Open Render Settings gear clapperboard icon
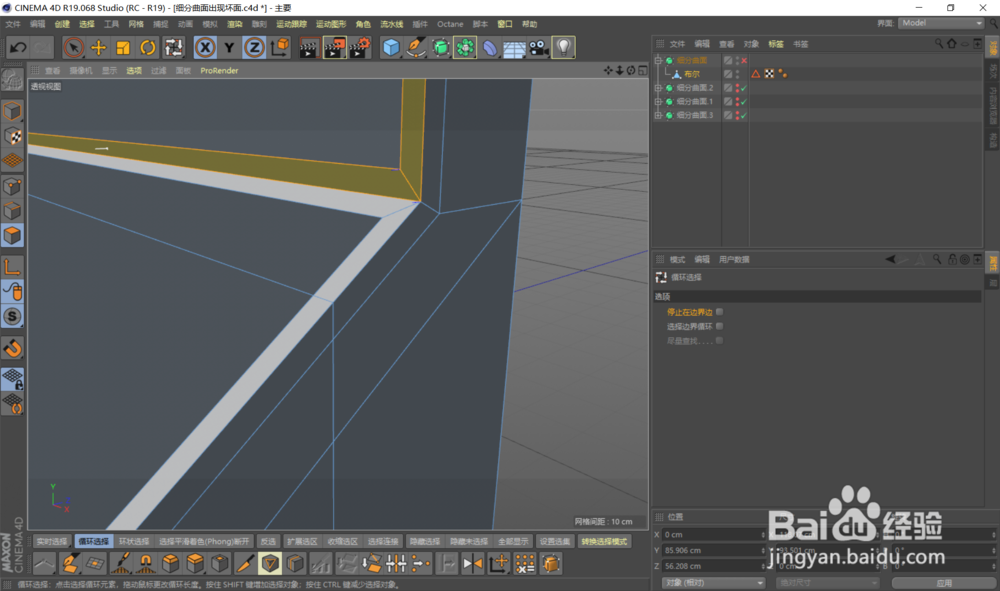 pos(360,48)
